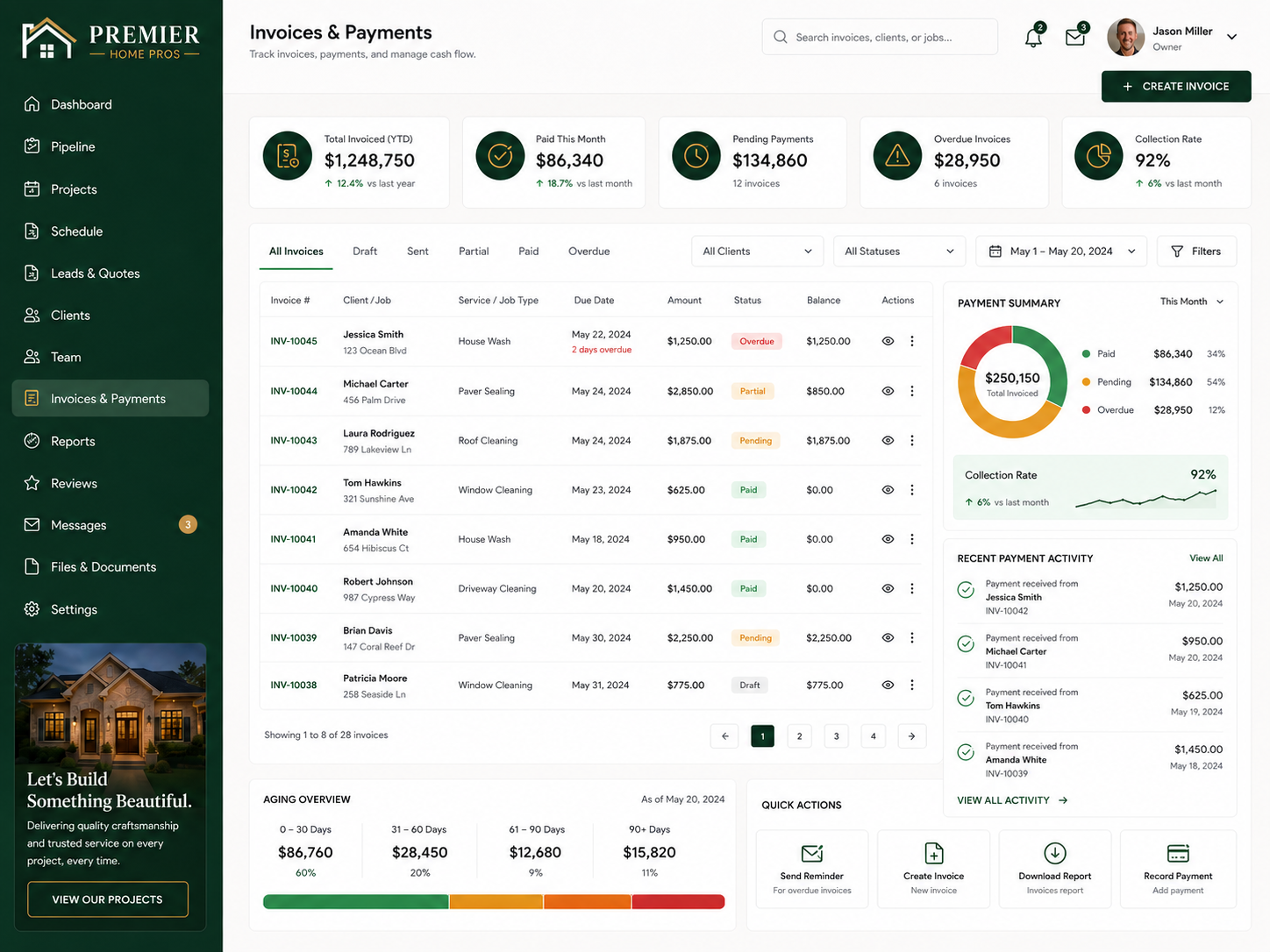Switch to the Paid tab
1270x952 pixels.
[529, 252]
